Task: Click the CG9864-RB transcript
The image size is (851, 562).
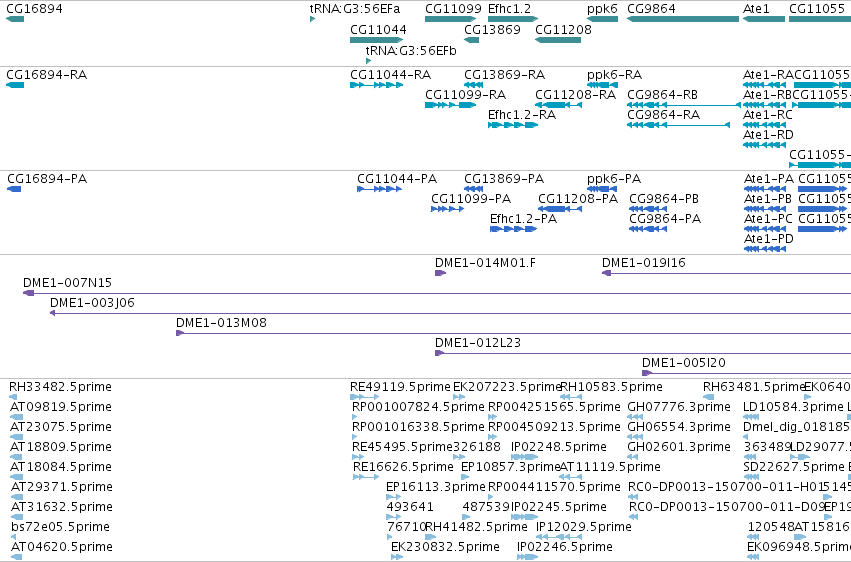Action: pyautogui.click(x=684, y=105)
